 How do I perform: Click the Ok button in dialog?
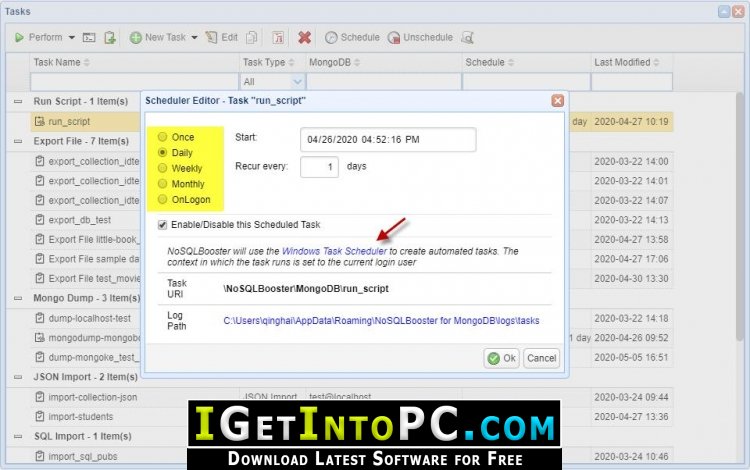(x=501, y=358)
